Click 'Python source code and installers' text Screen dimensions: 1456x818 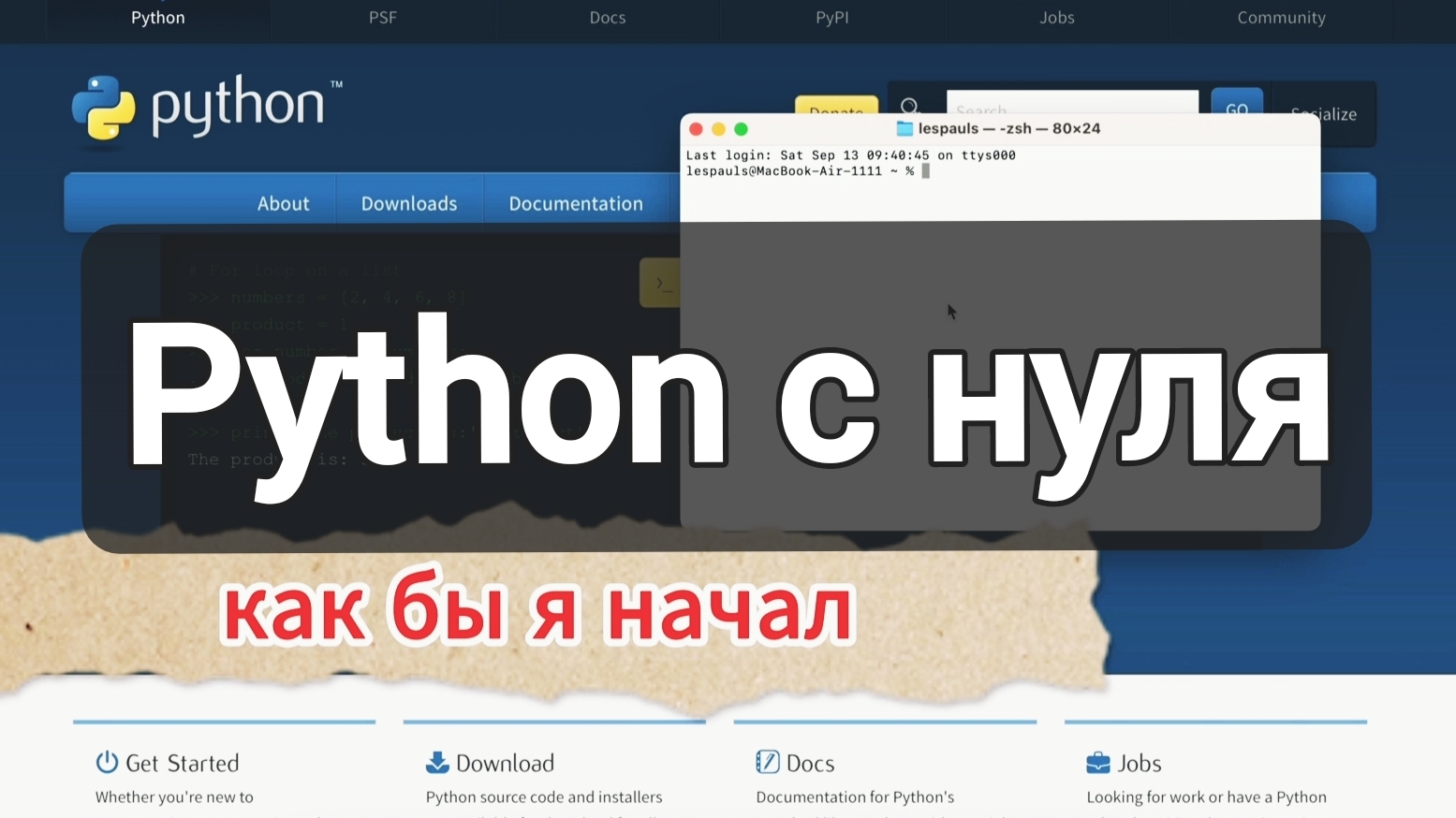click(544, 797)
